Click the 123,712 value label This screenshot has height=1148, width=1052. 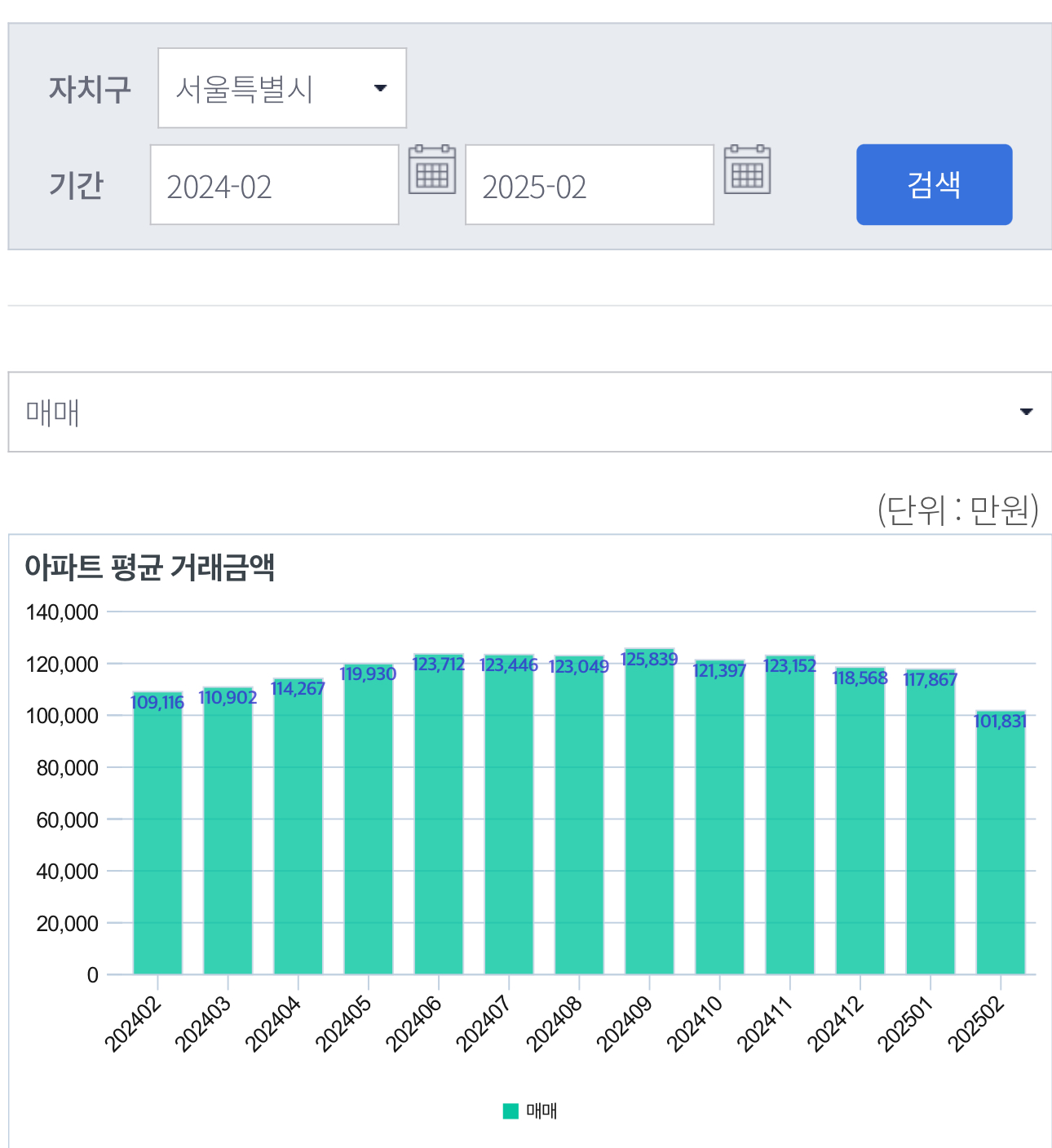click(x=439, y=664)
